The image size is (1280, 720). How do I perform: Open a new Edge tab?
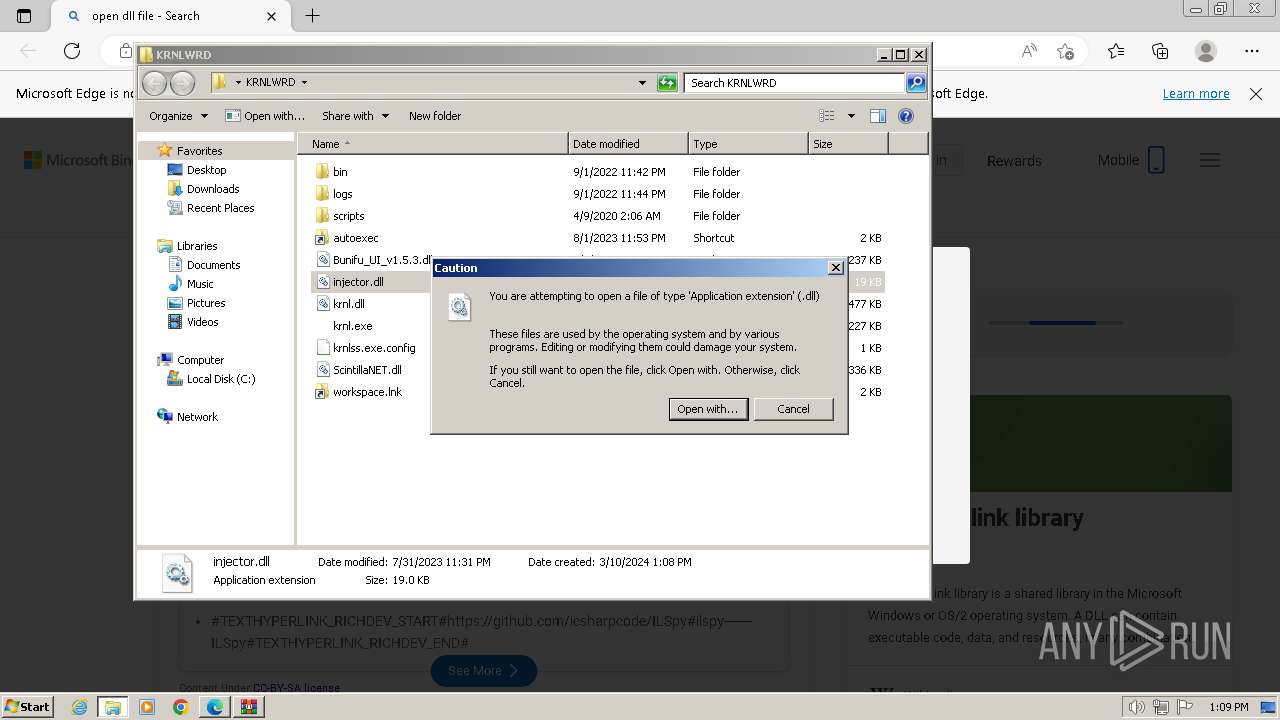click(312, 16)
